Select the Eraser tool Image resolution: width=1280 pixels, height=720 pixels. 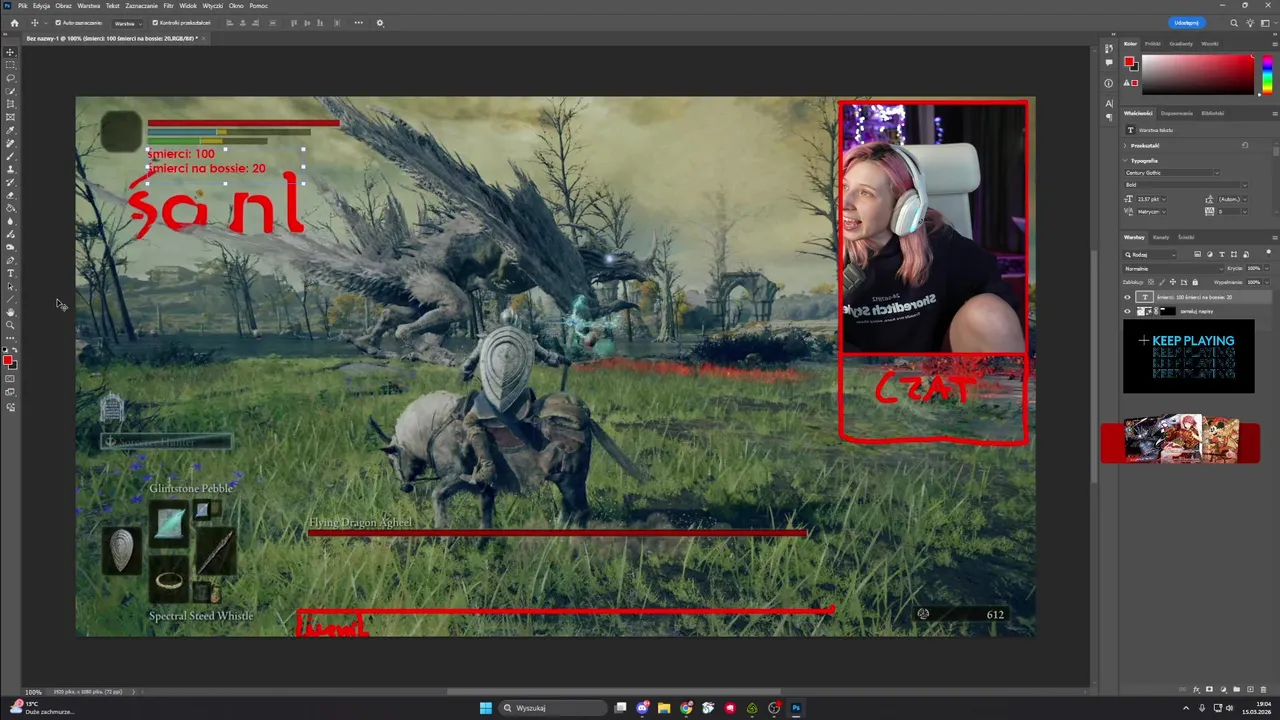tap(11, 195)
